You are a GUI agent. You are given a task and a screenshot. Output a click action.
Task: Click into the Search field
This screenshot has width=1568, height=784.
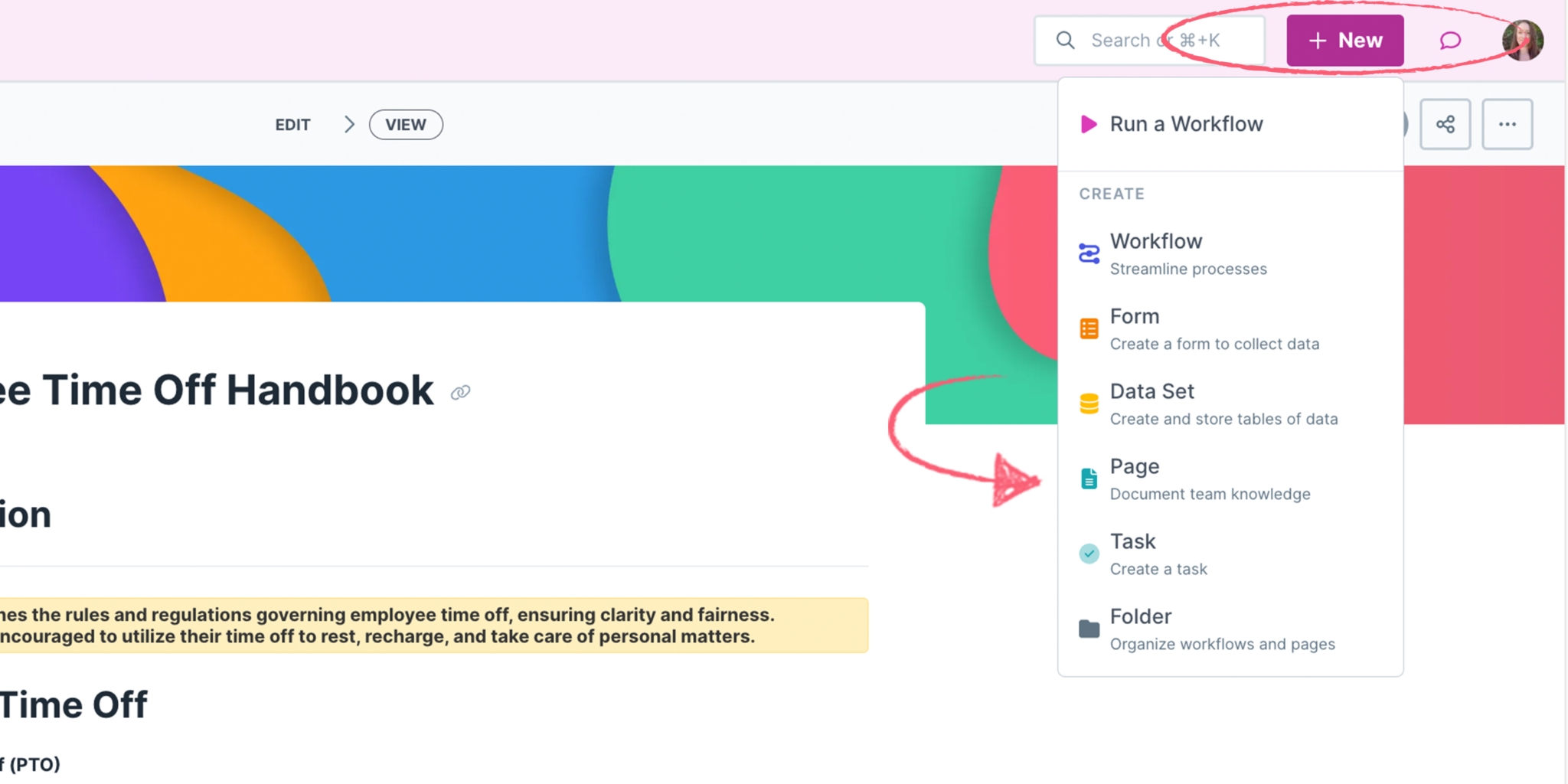pos(1149,41)
